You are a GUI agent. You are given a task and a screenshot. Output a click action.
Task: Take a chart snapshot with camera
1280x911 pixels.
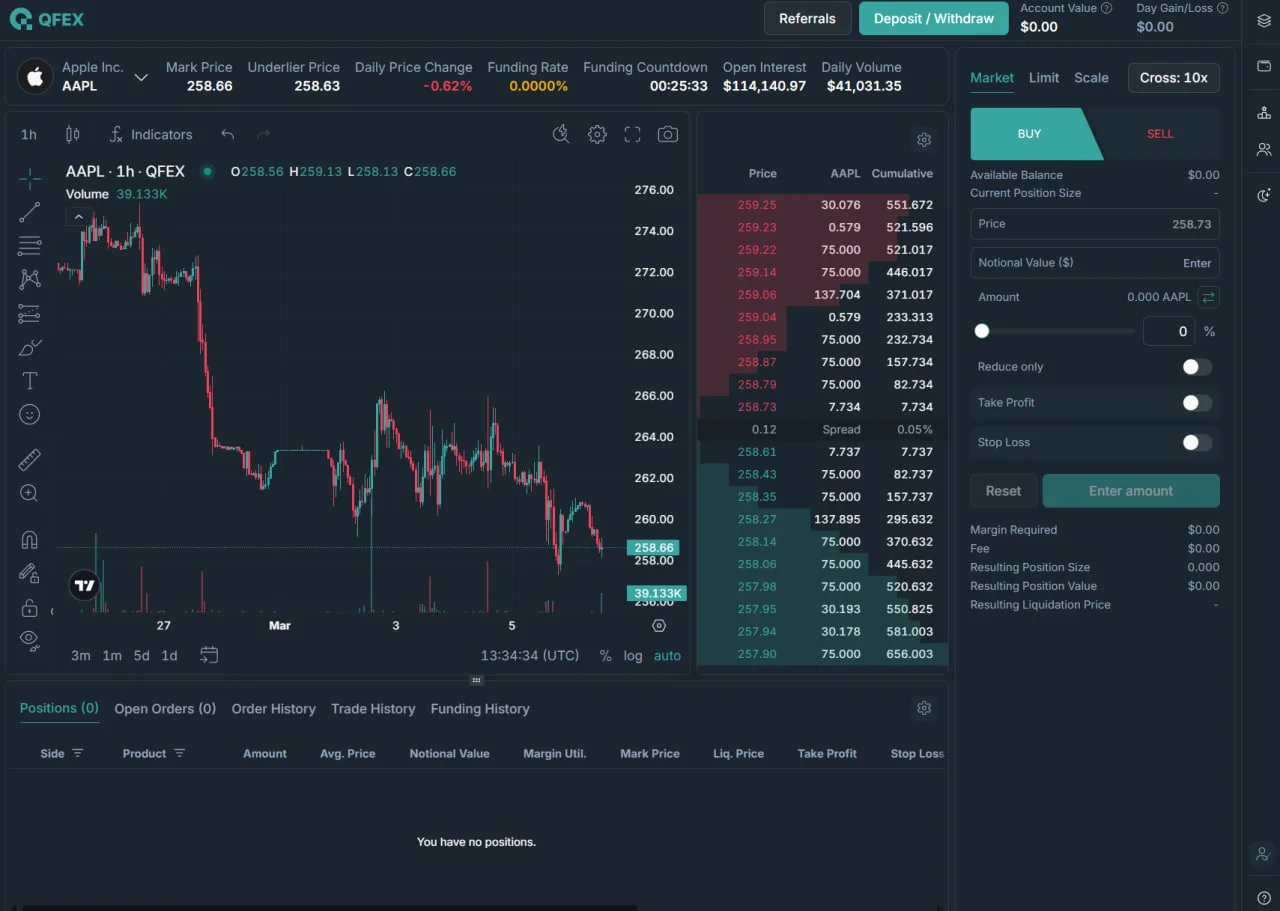(668, 134)
